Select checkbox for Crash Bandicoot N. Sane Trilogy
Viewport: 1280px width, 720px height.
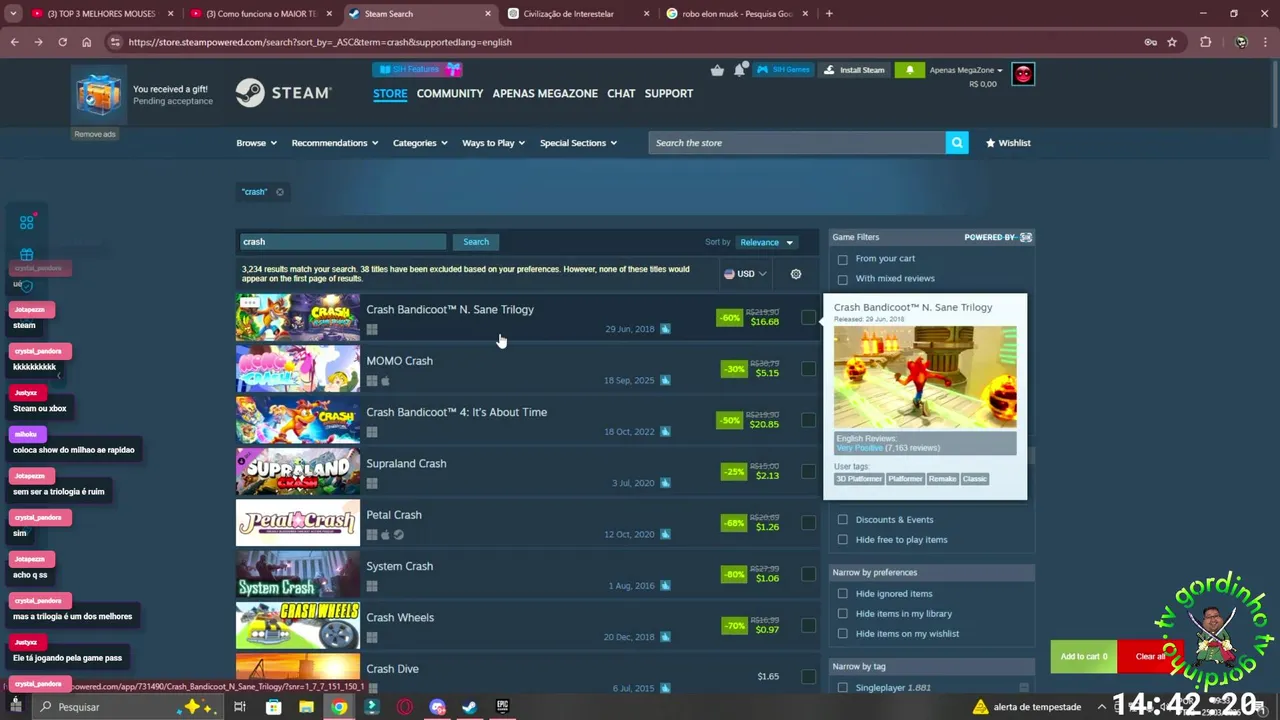point(808,317)
